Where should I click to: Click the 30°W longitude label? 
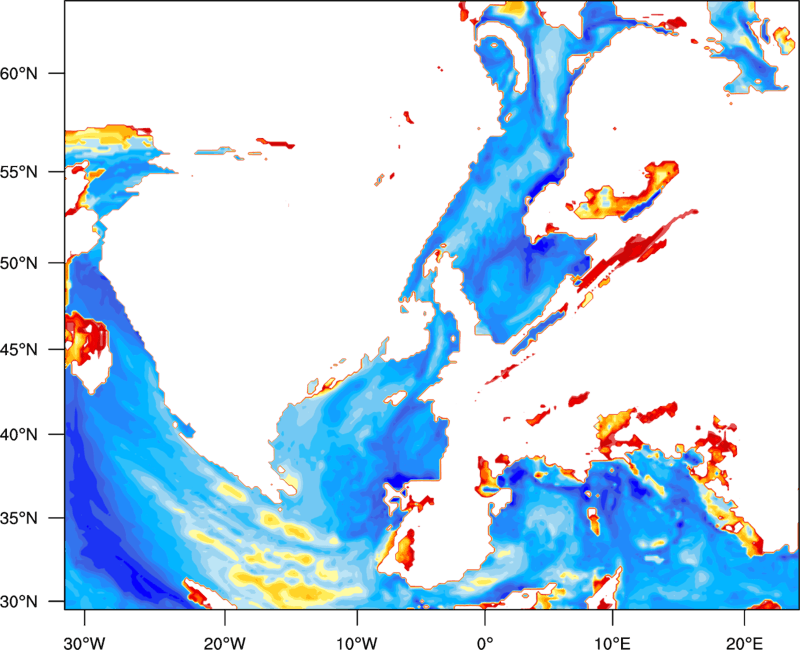(x=84, y=643)
